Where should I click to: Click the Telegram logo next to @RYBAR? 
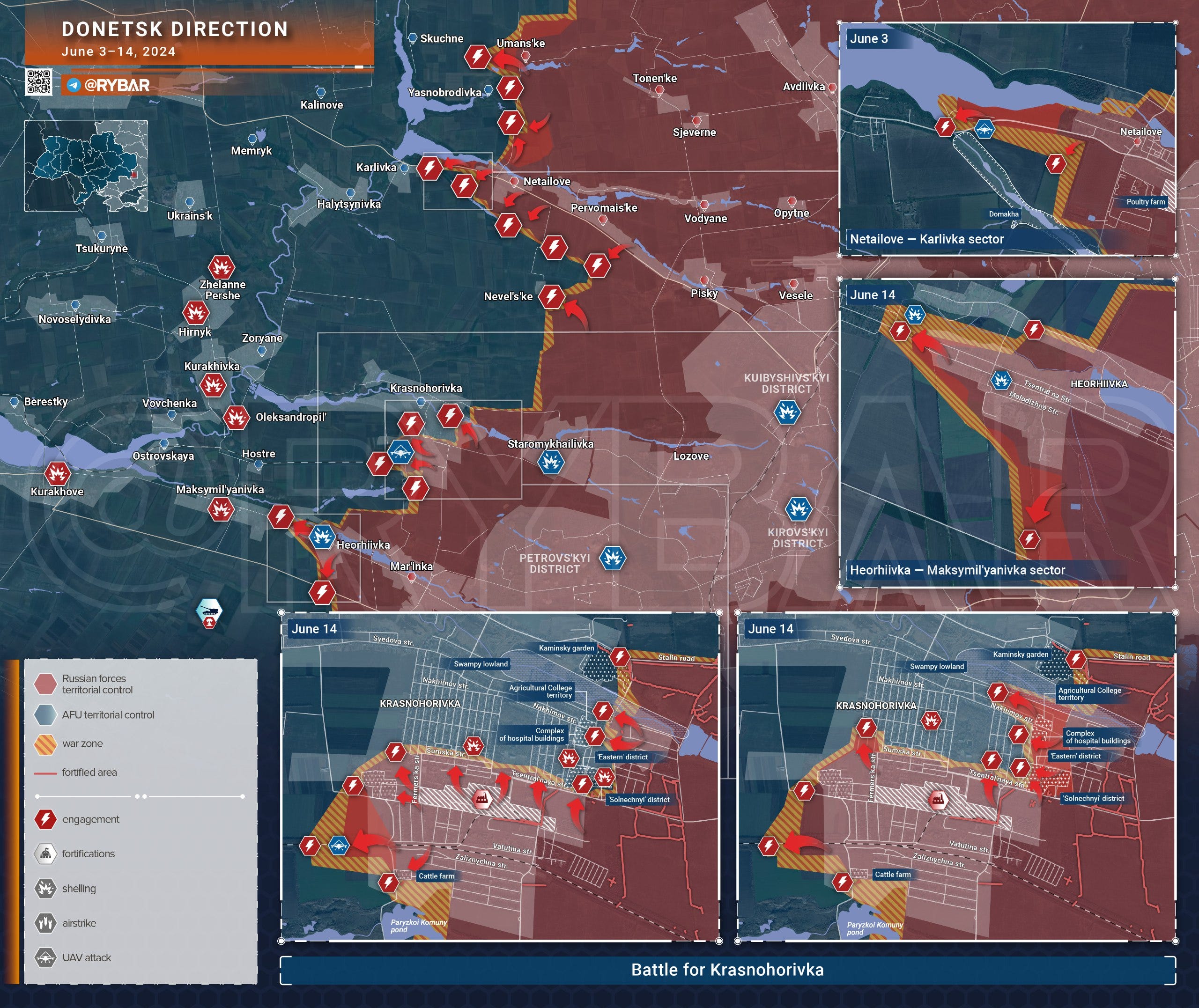(73, 86)
